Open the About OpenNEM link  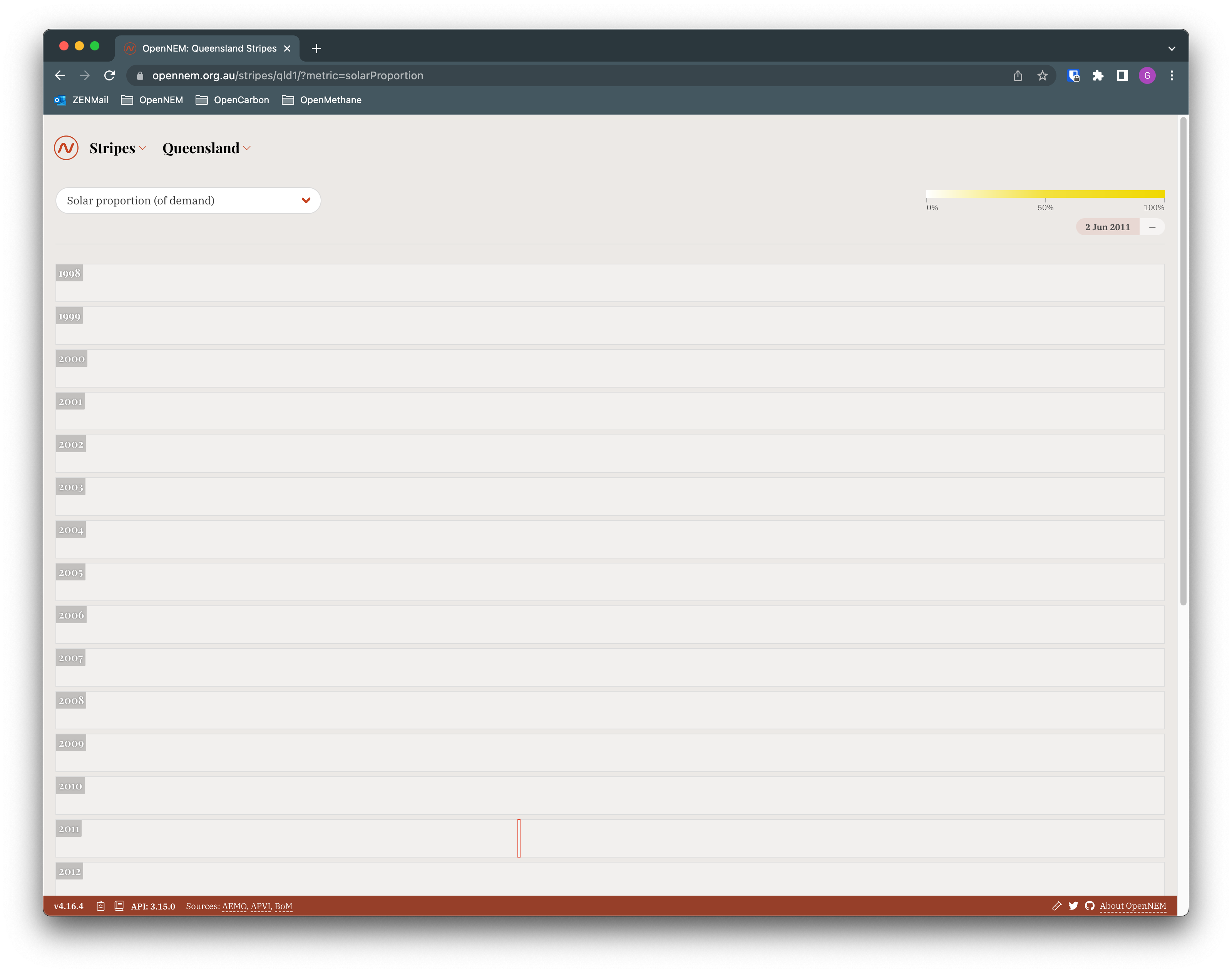[x=1132, y=906]
